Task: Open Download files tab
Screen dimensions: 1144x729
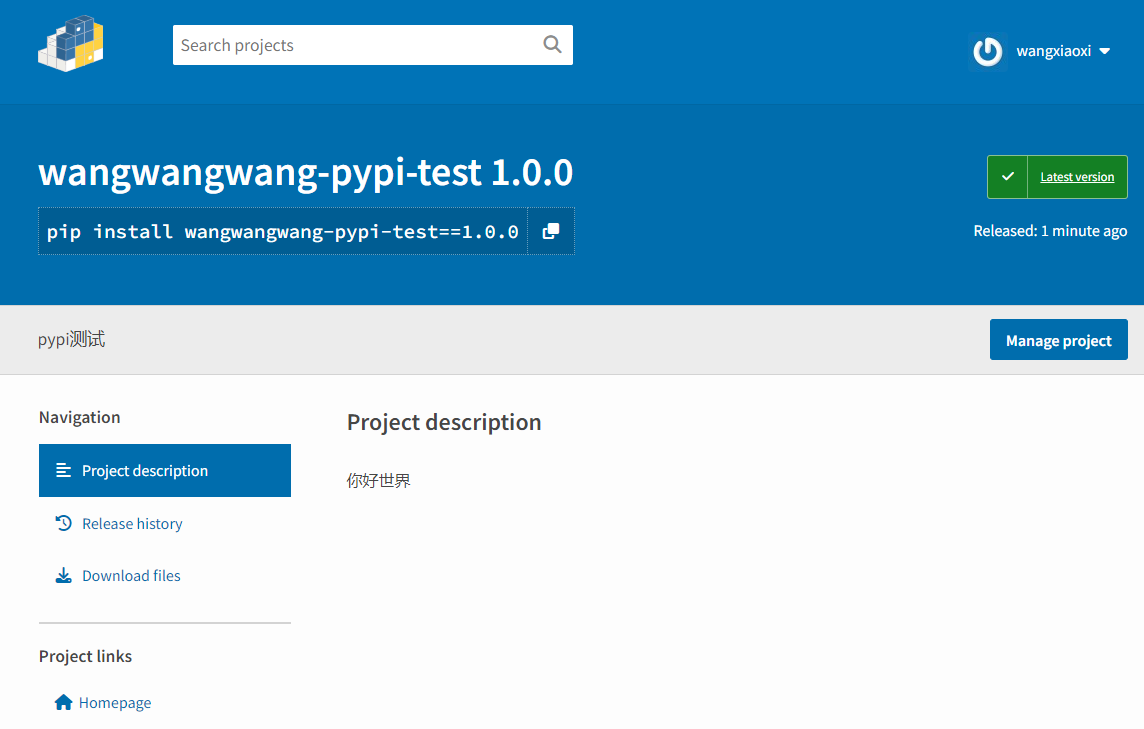Action: [x=131, y=576]
